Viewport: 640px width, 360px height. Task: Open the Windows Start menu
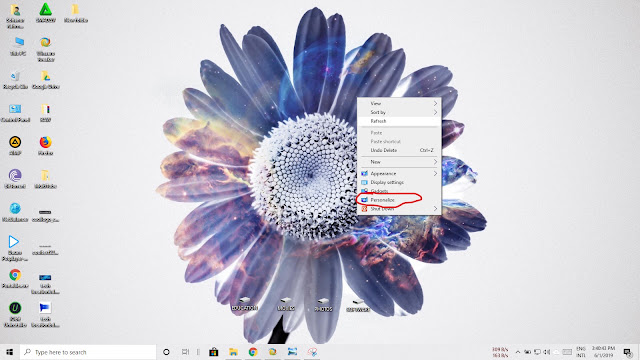(x=9, y=352)
